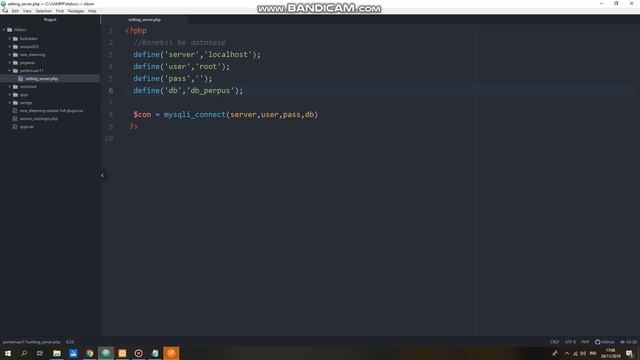The height and width of the screenshot is (360, 640).
Task: Click the xampp folder icon
Action: coord(16,102)
